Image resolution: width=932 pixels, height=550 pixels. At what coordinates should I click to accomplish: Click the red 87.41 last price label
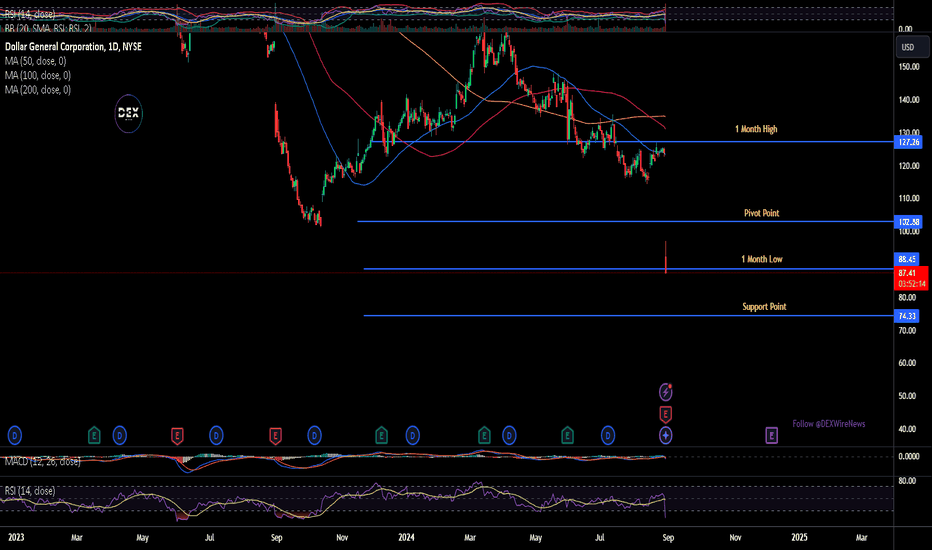pos(911,278)
